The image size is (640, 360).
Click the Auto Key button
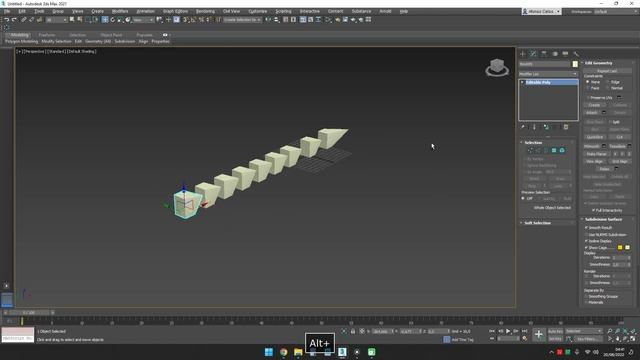click(x=555, y=331)
